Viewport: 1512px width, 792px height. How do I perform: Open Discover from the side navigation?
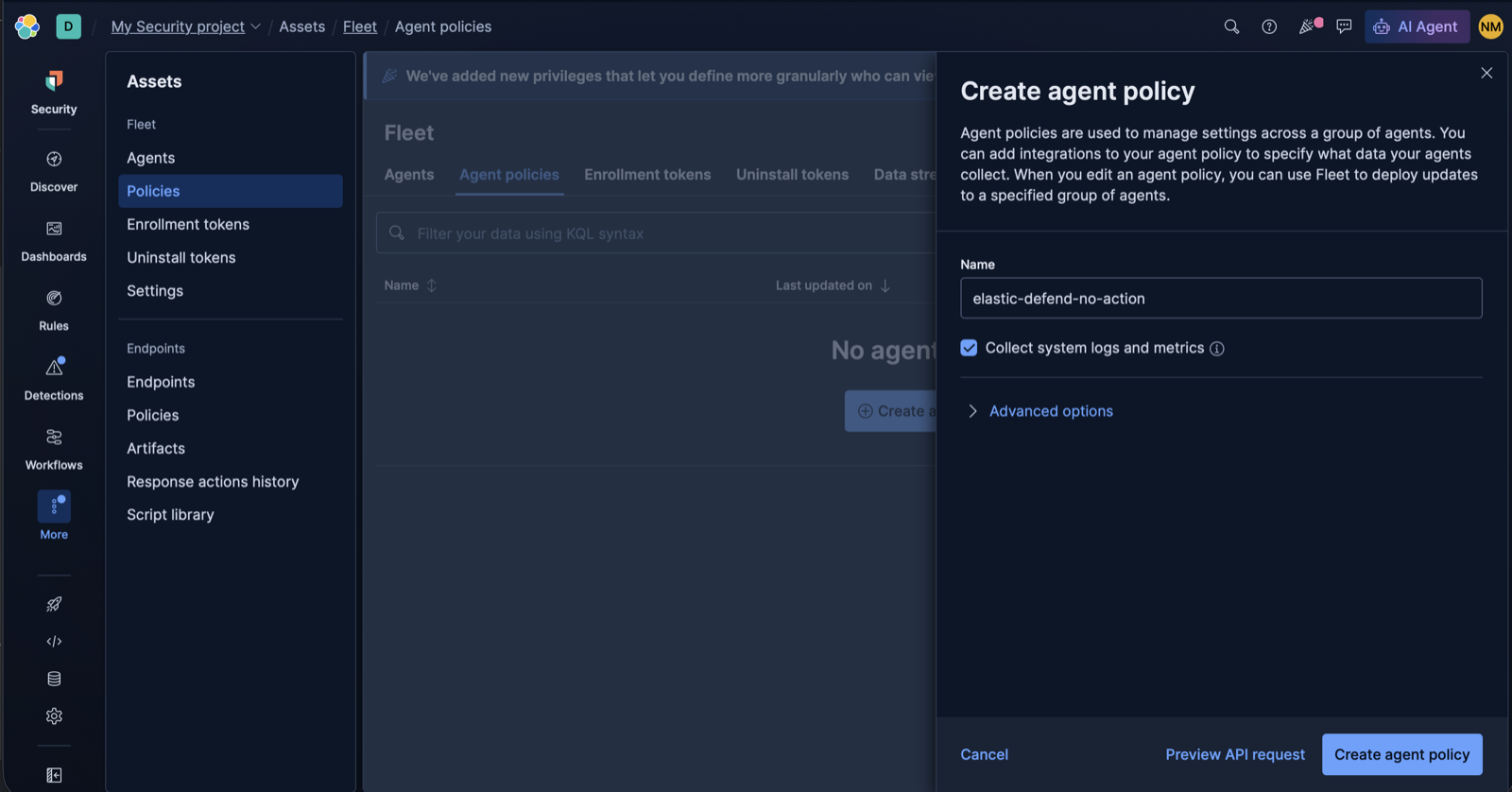tap(54, 170)
